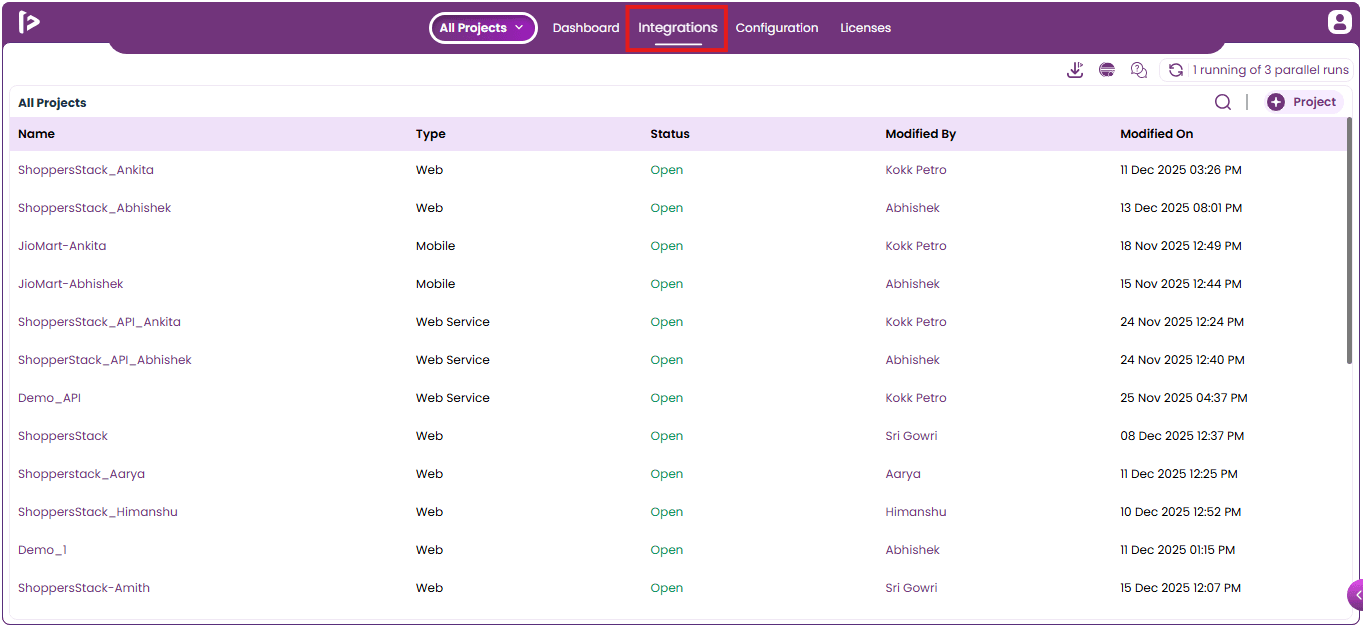Open project JioMart-Abhishek
1363x628 pixels.
coord(71,284)
